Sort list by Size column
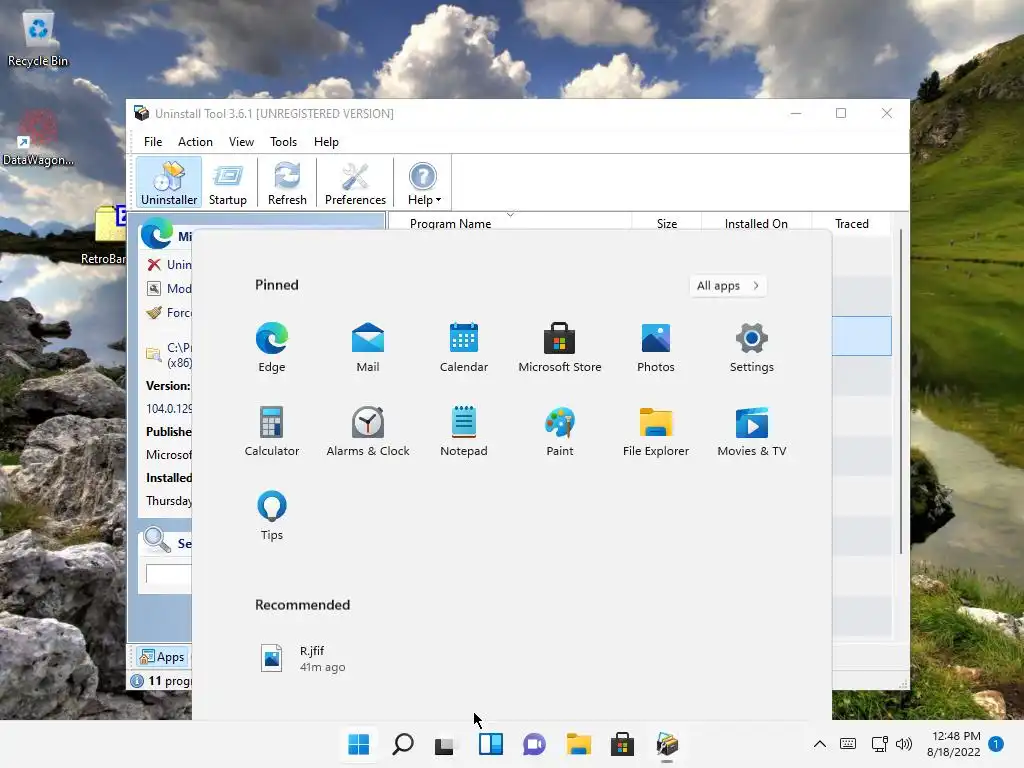The height and width of the screenshot is (768, 1024). tap(666, 223)
